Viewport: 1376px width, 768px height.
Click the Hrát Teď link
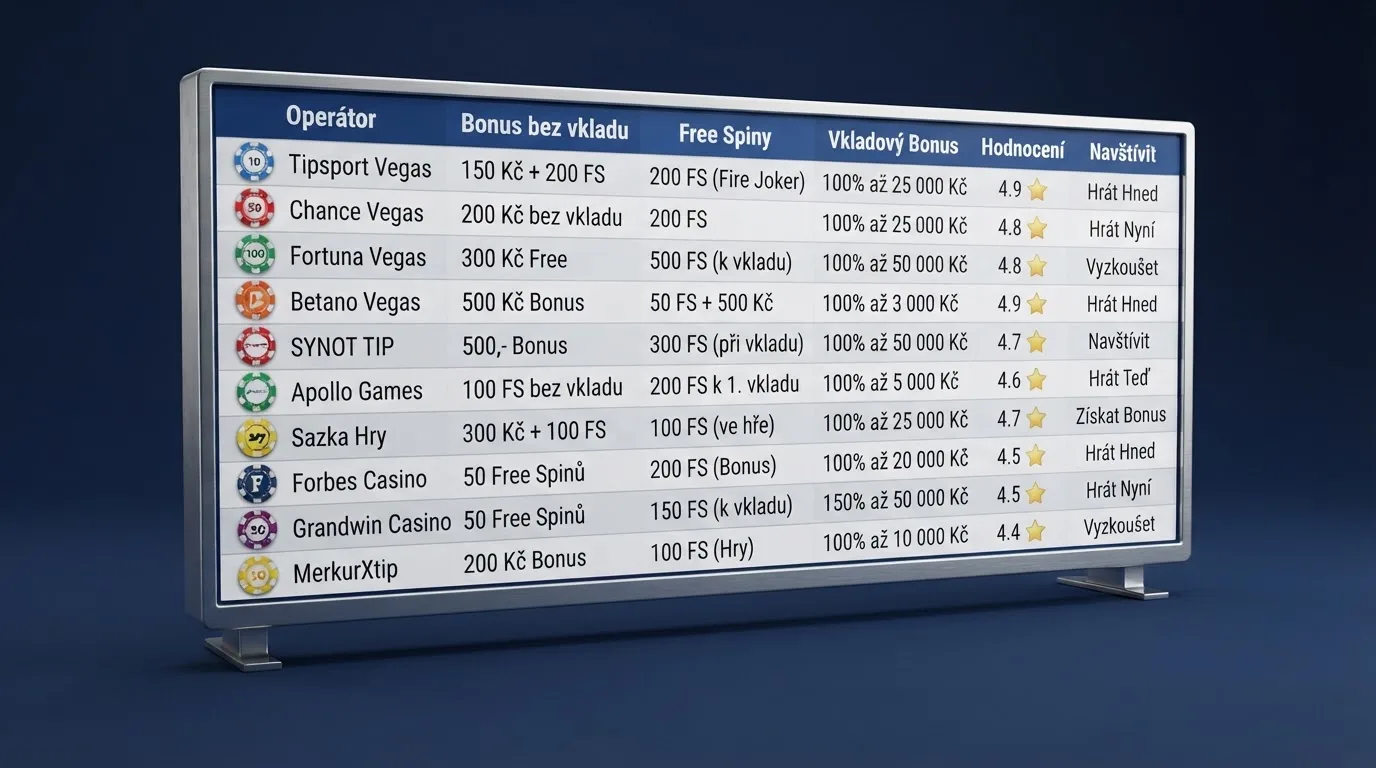pos(1120,378)
